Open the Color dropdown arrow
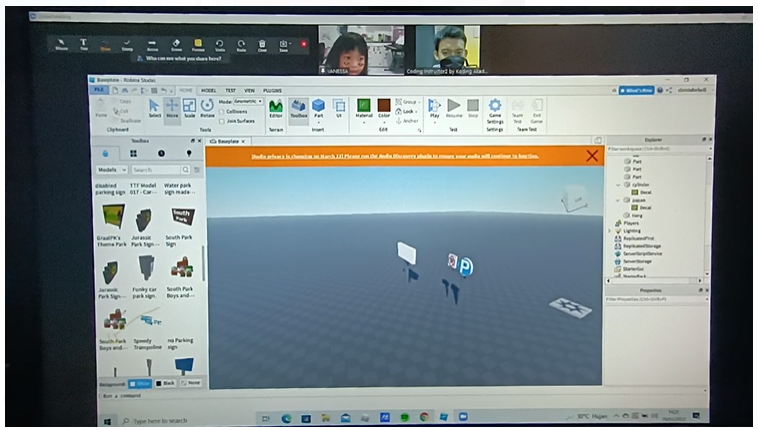The width and height of the screenshot is (758, 430). tap(384, 122)
